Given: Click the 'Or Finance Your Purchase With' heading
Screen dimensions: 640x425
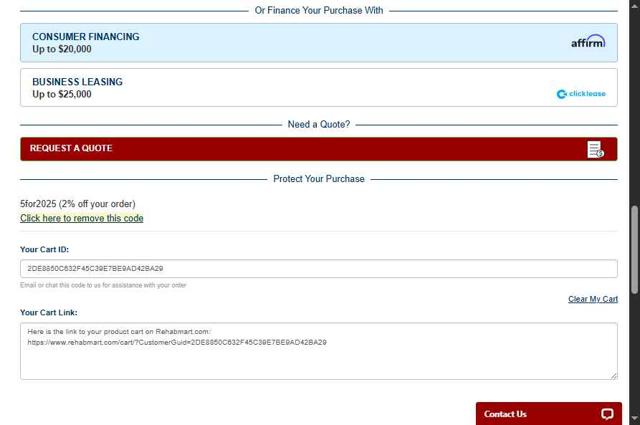Looking at the screenshot, I should tap(319, 11).
